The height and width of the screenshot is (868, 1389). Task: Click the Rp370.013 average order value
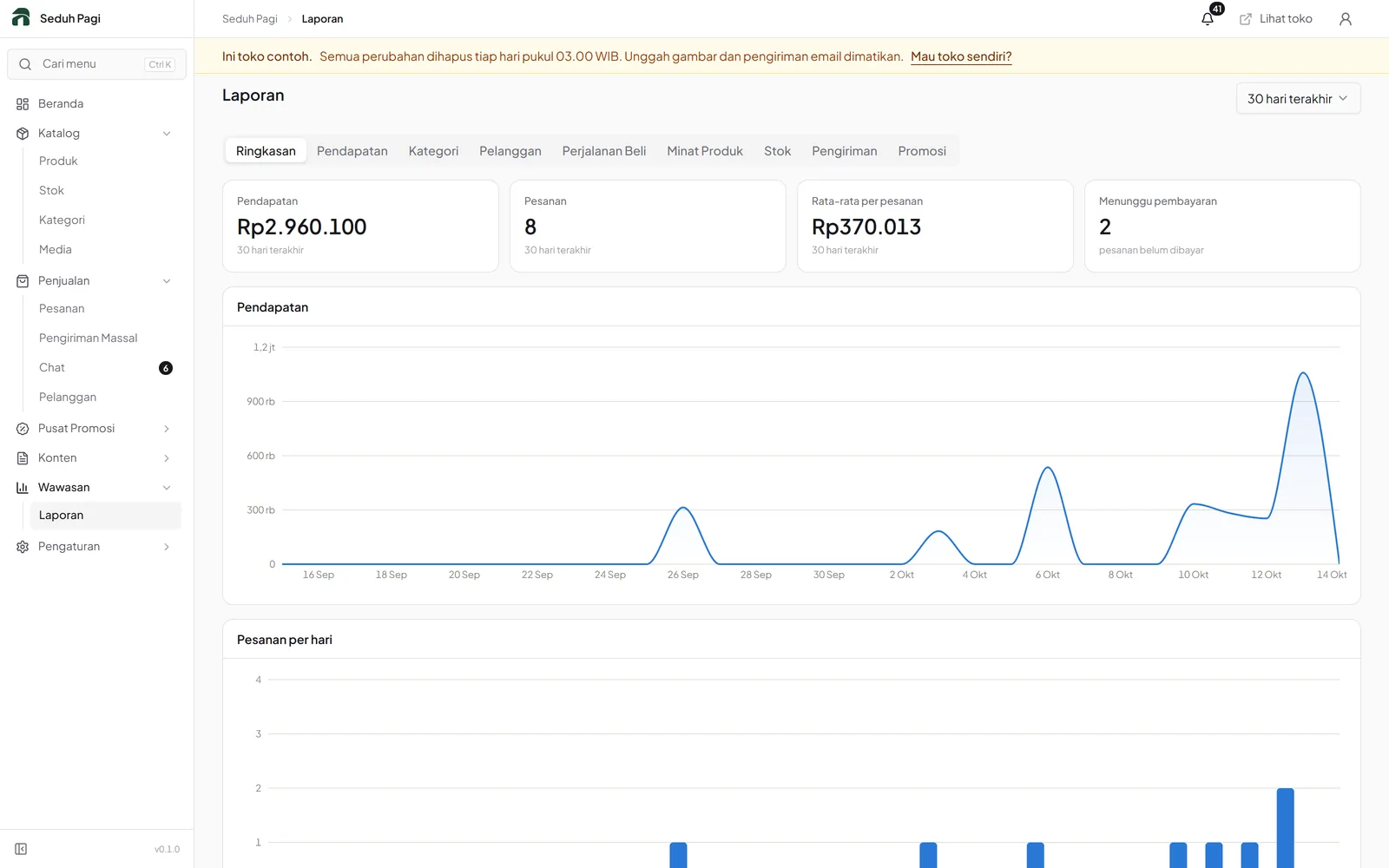tap(866, 227)
